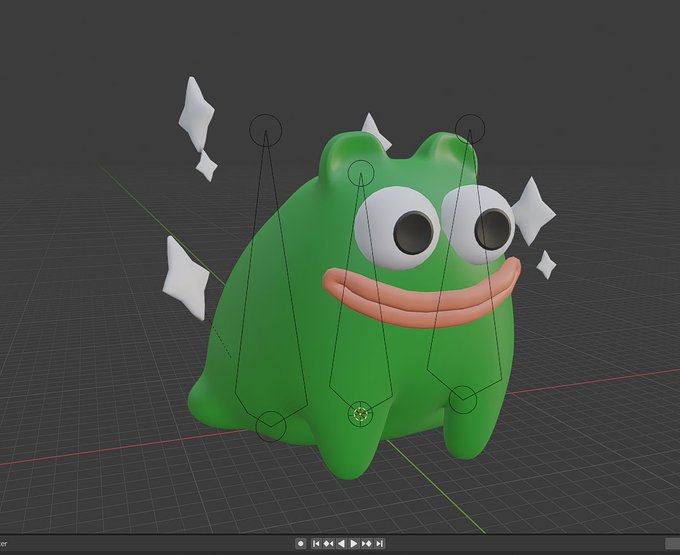Jump to the next keyframe

[x=366, y=543]
